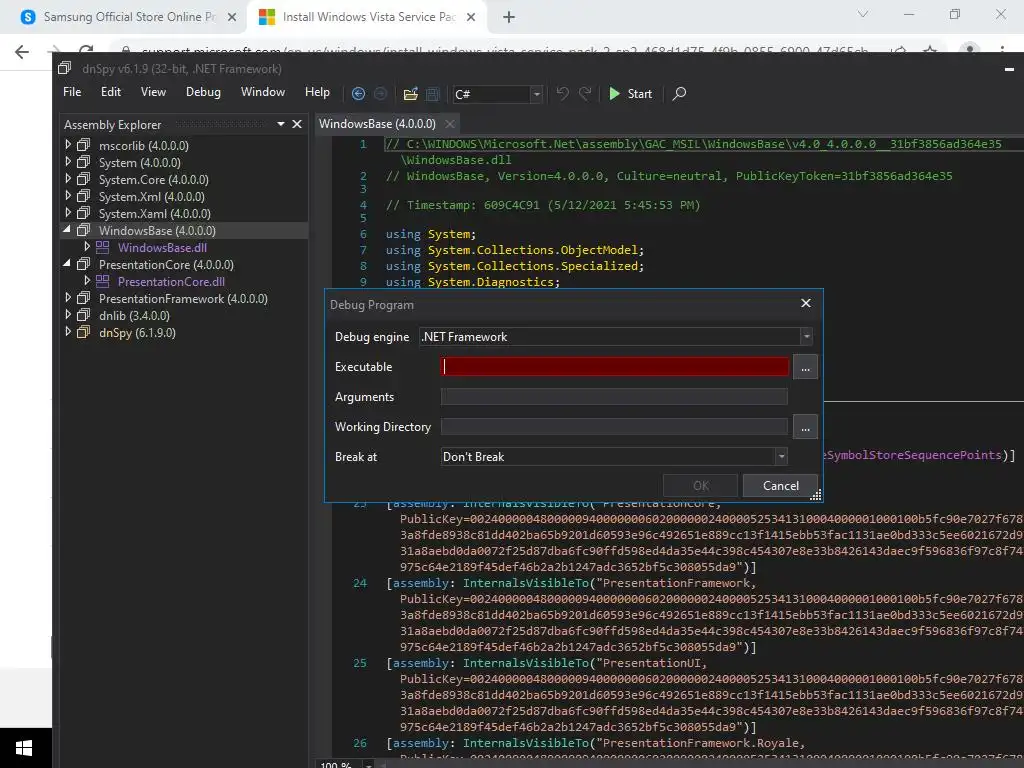Click the PresentationCore.dll module icon
1024x768 pixels.
click(x=103, y=281)
